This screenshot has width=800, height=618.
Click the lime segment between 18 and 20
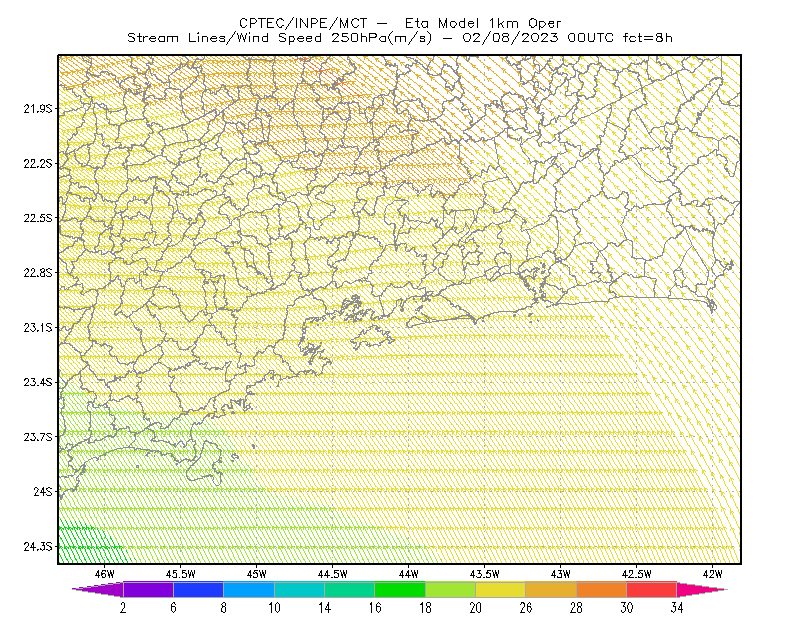point(451,589)
